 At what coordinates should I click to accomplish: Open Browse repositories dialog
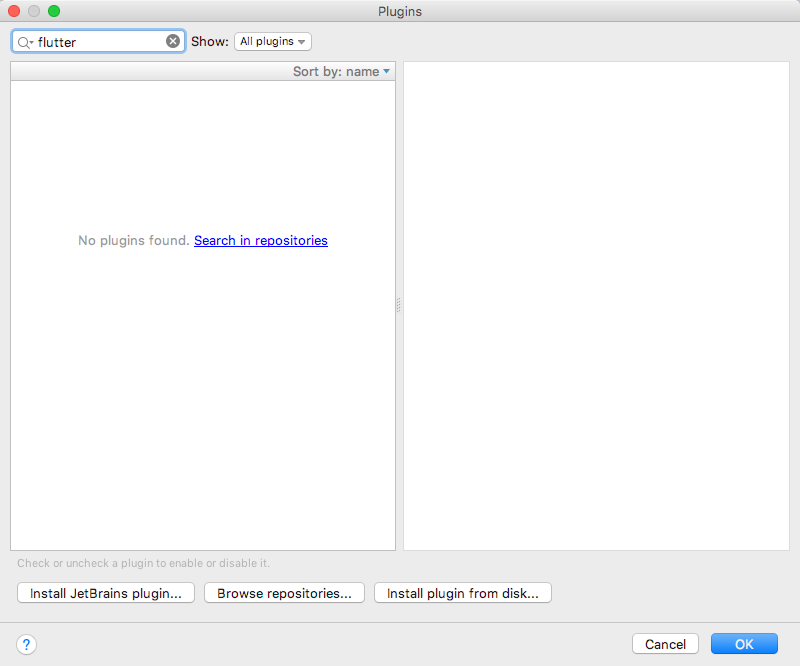tap(284, 593)
